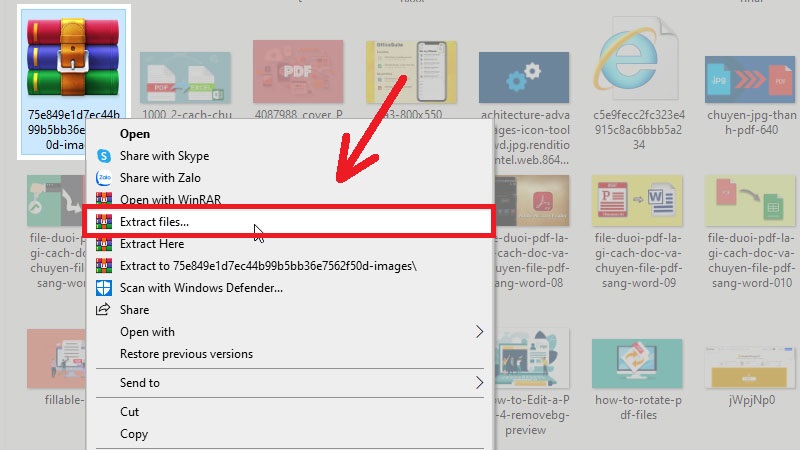Choose Open in the context menu
800x450 pixels.
(135, 134)
